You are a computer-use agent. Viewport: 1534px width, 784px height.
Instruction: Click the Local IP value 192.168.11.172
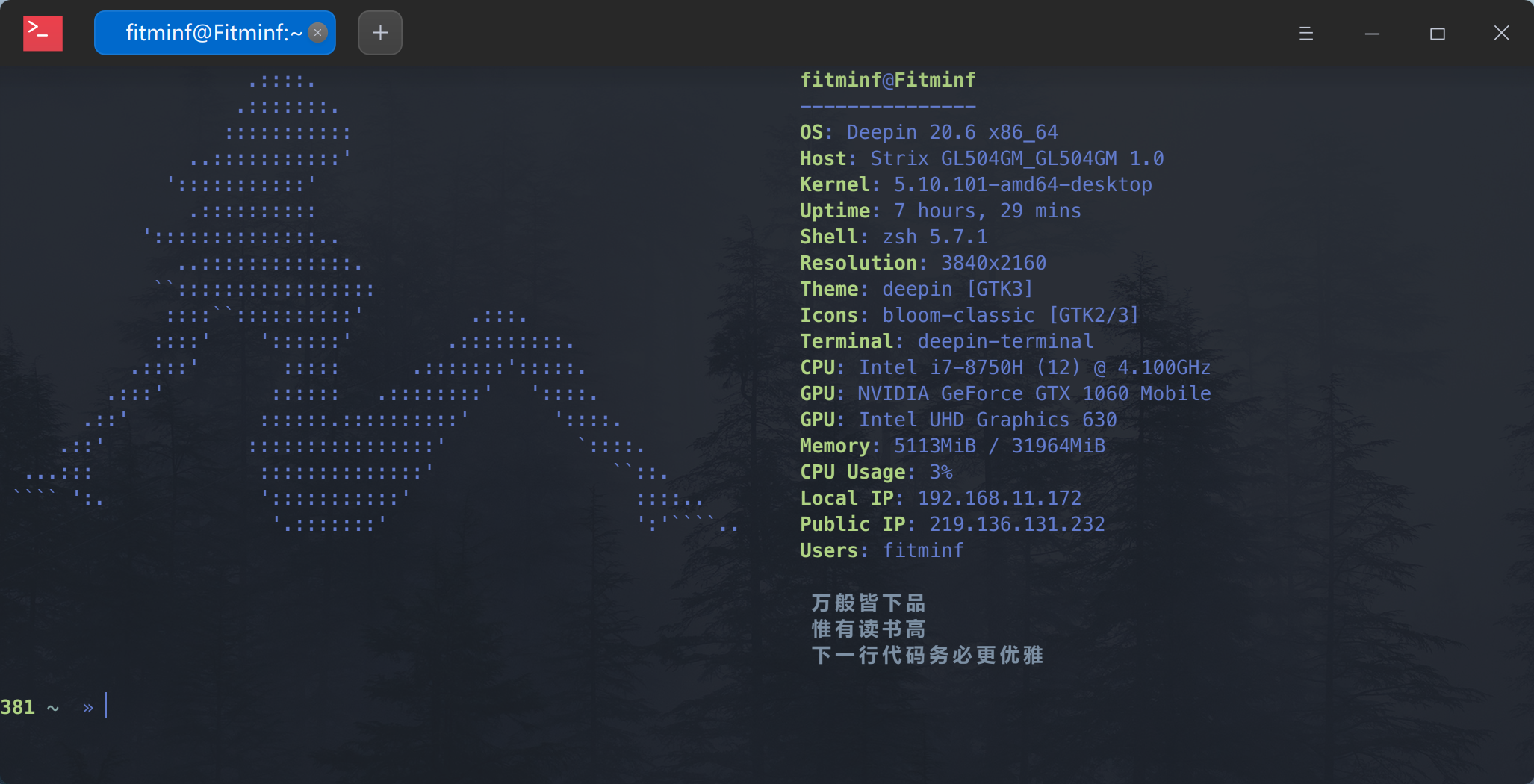[999, 498]
